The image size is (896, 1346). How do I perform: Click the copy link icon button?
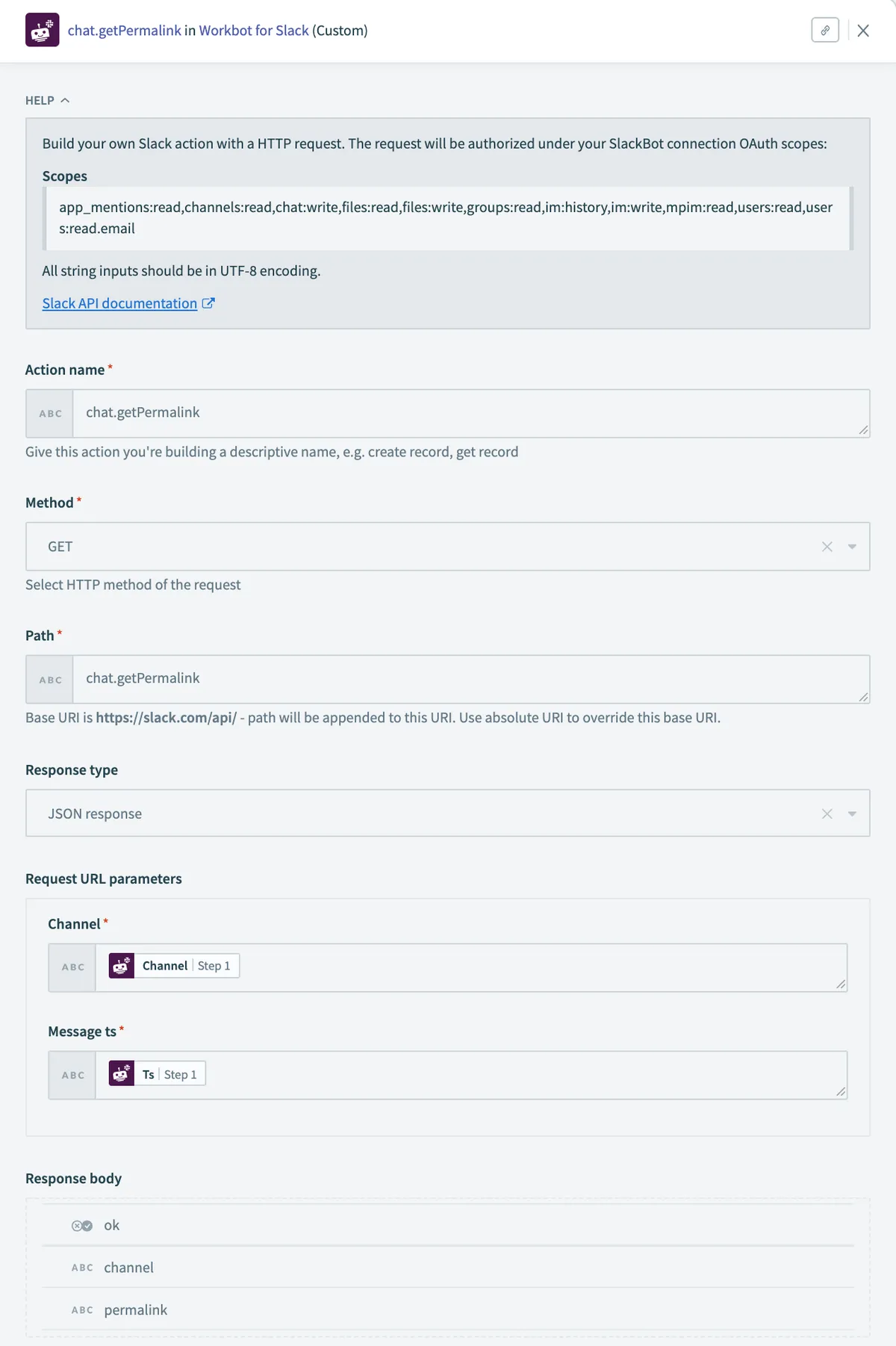[x=825, y=31]
